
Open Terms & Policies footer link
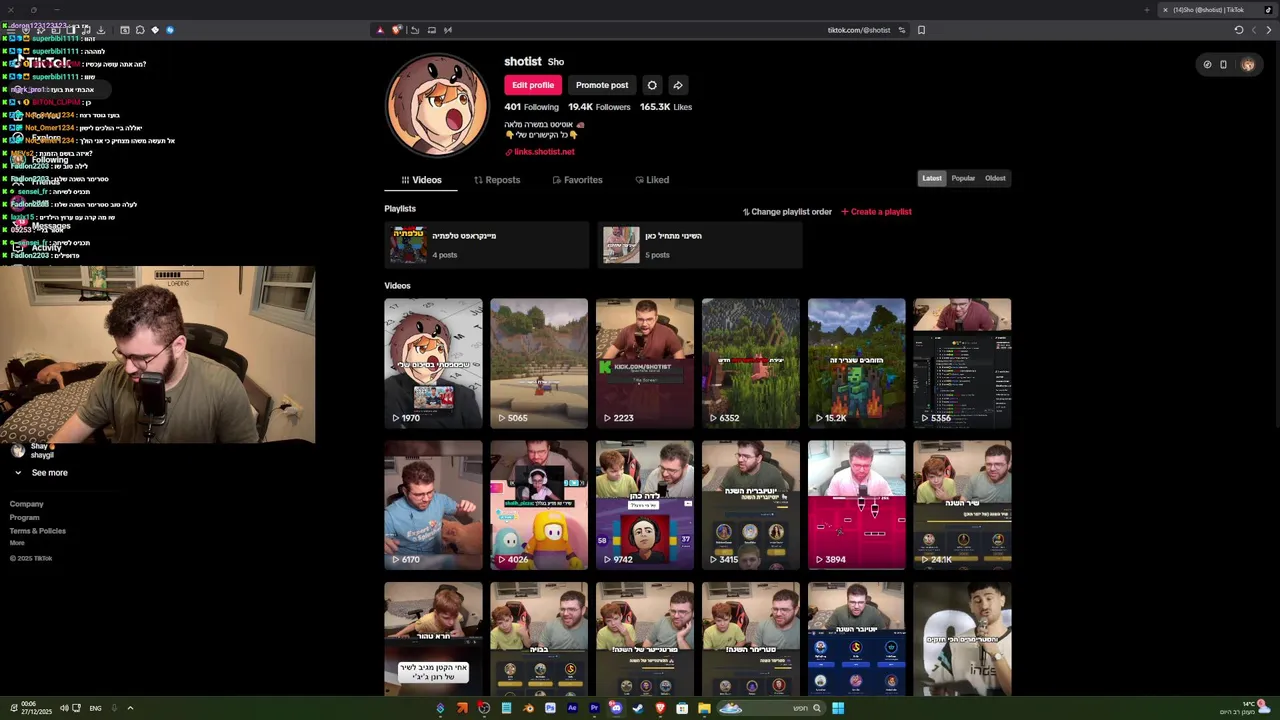click(38, 531)
